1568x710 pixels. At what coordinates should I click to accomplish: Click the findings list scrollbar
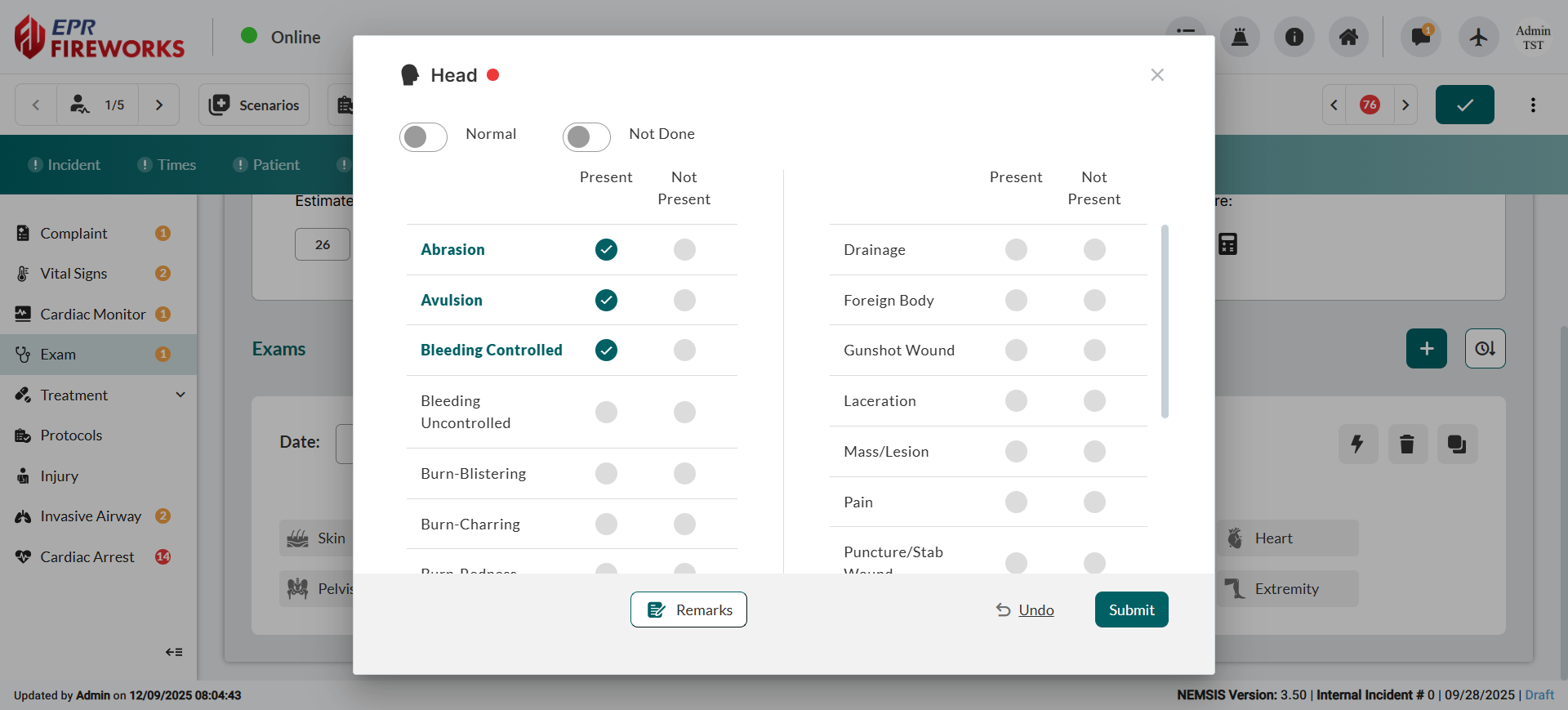pos(1165,321)
